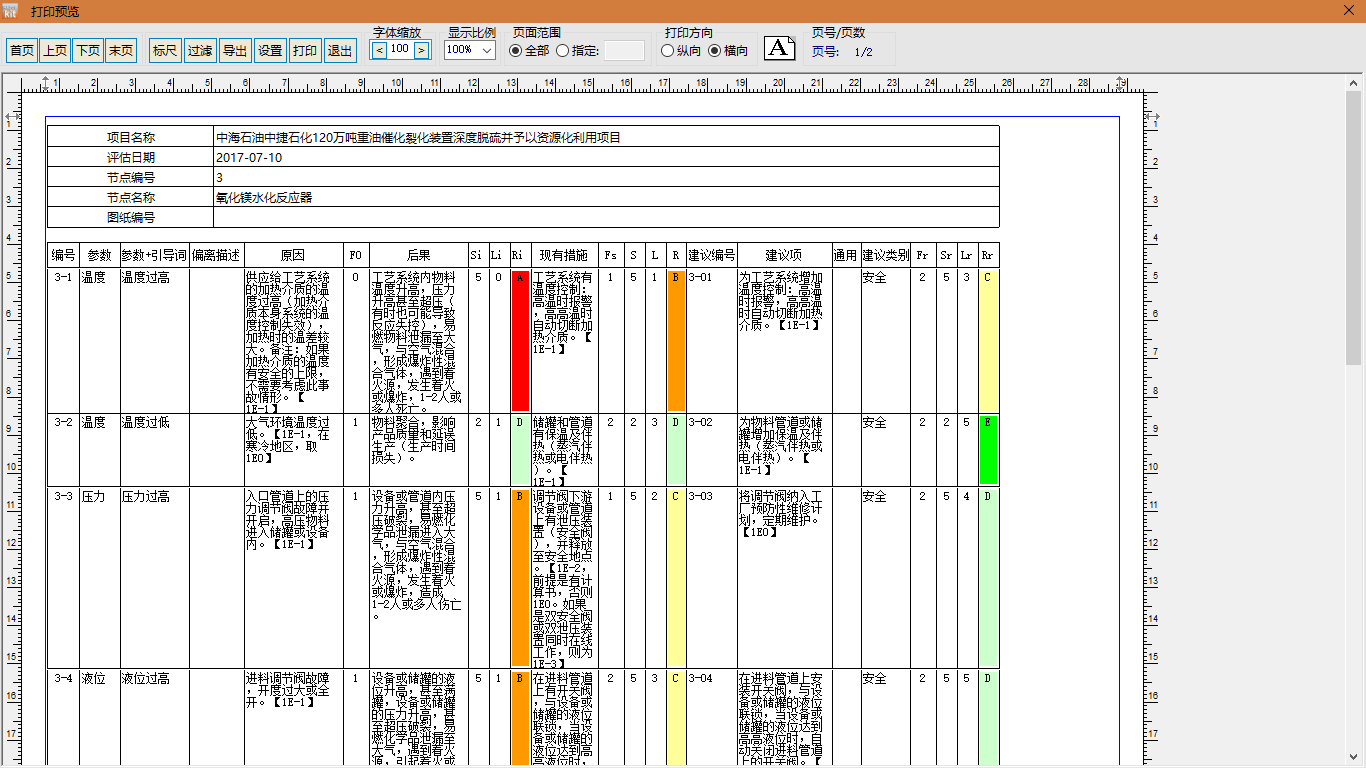Select 横向 landscape orientation

coord(728,50)
